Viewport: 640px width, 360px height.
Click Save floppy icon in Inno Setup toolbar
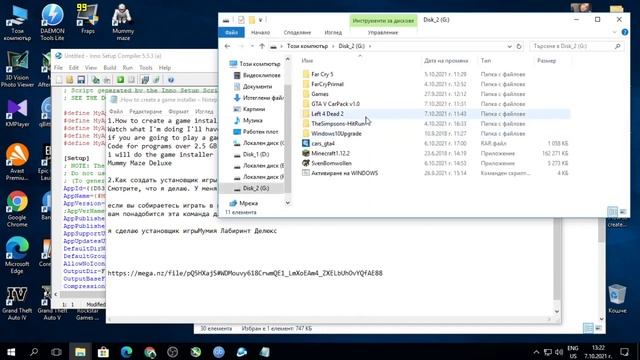tap(81, 80)
